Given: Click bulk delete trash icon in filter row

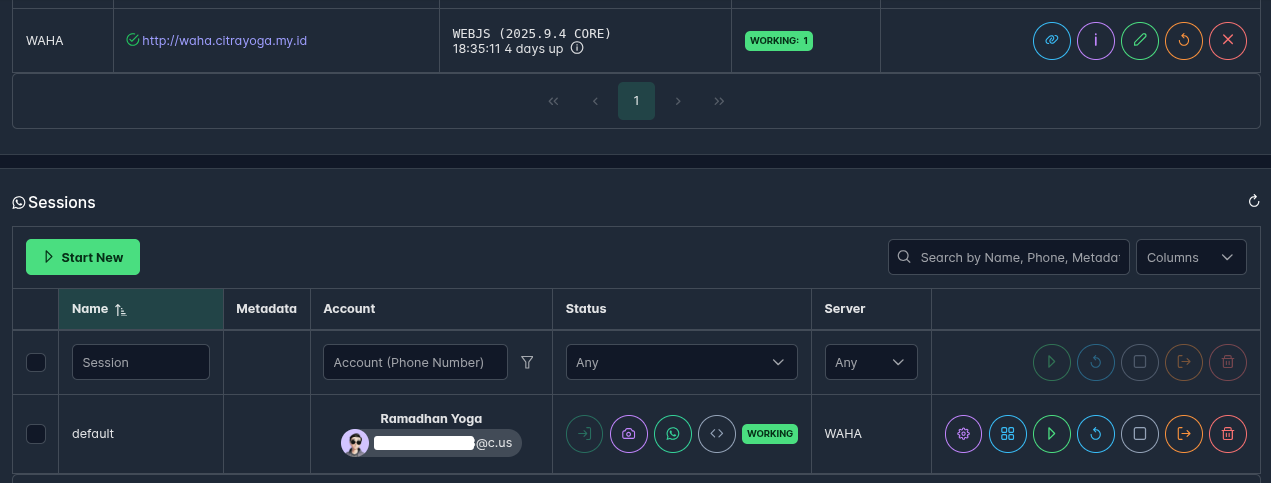Looking at the screenshot, I should (x=1228, y=362).
